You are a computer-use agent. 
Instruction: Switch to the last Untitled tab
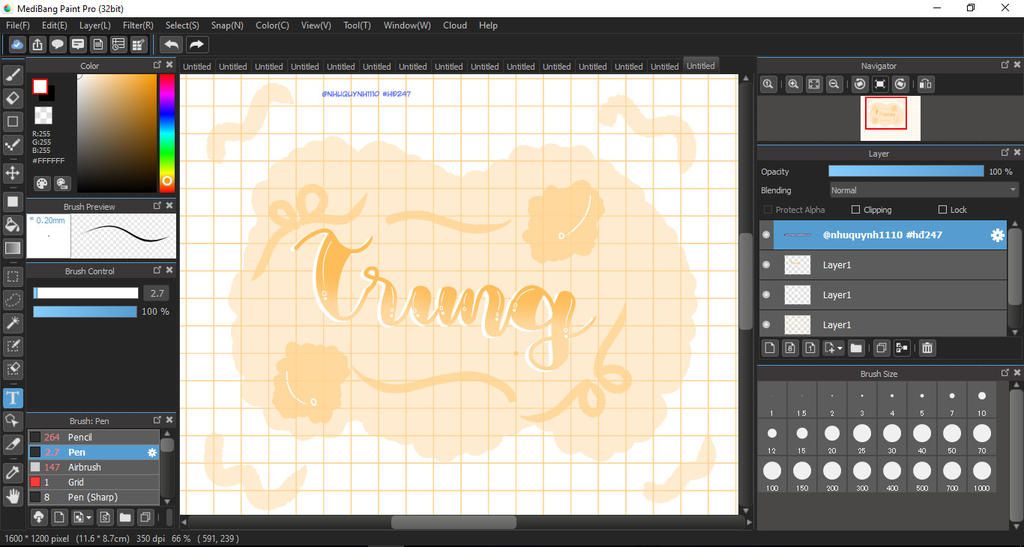[x=700, y=66]
